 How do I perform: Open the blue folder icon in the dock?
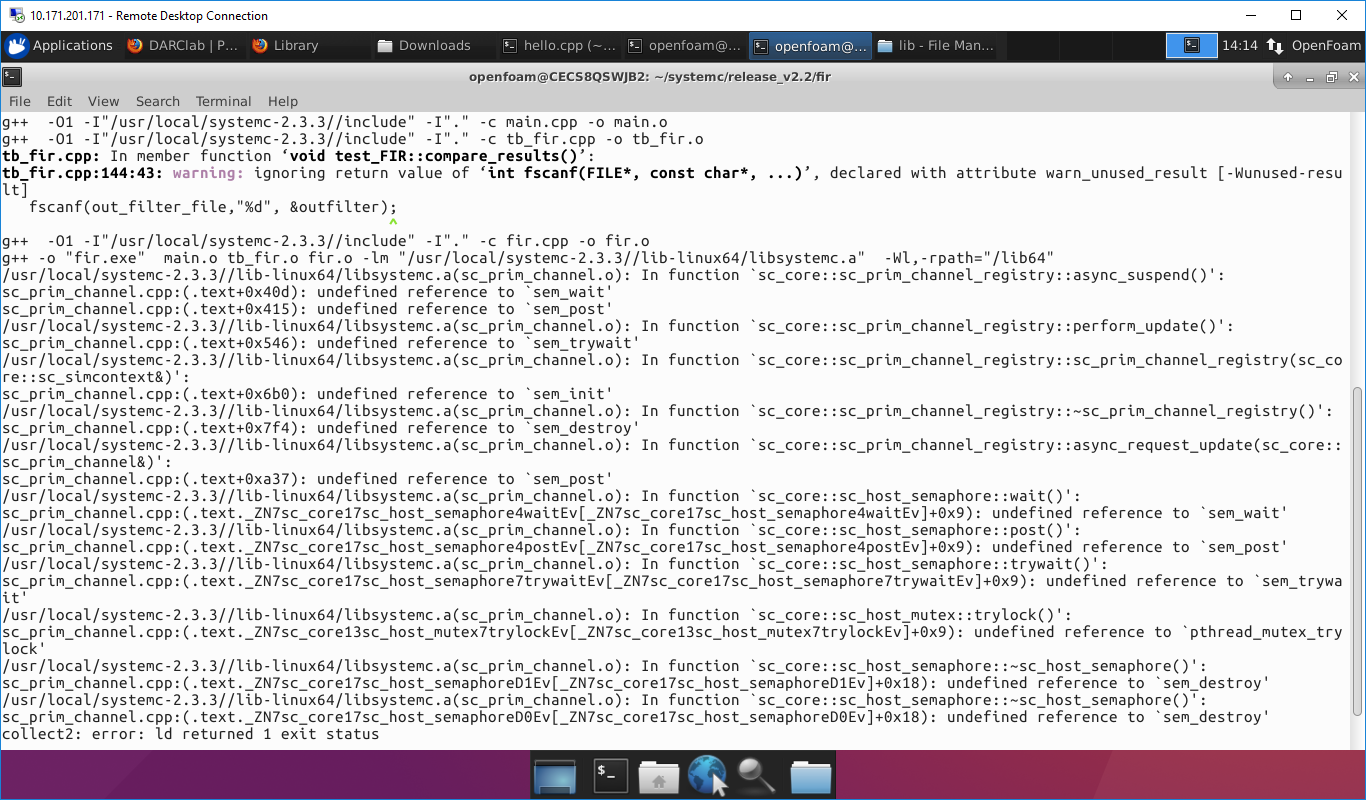click(810, 775)
